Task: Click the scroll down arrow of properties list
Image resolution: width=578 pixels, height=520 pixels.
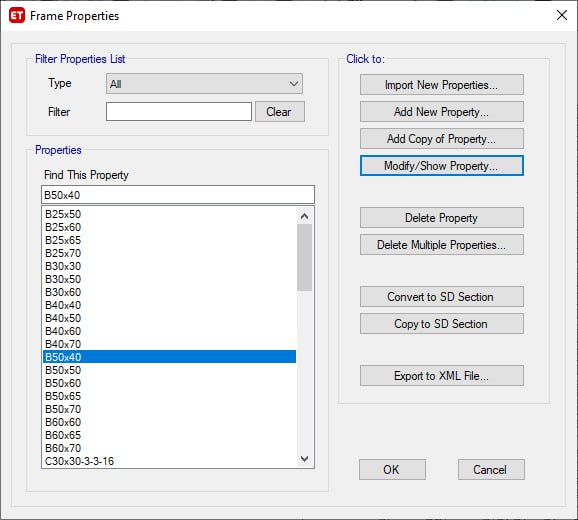Action: point(304,459)
